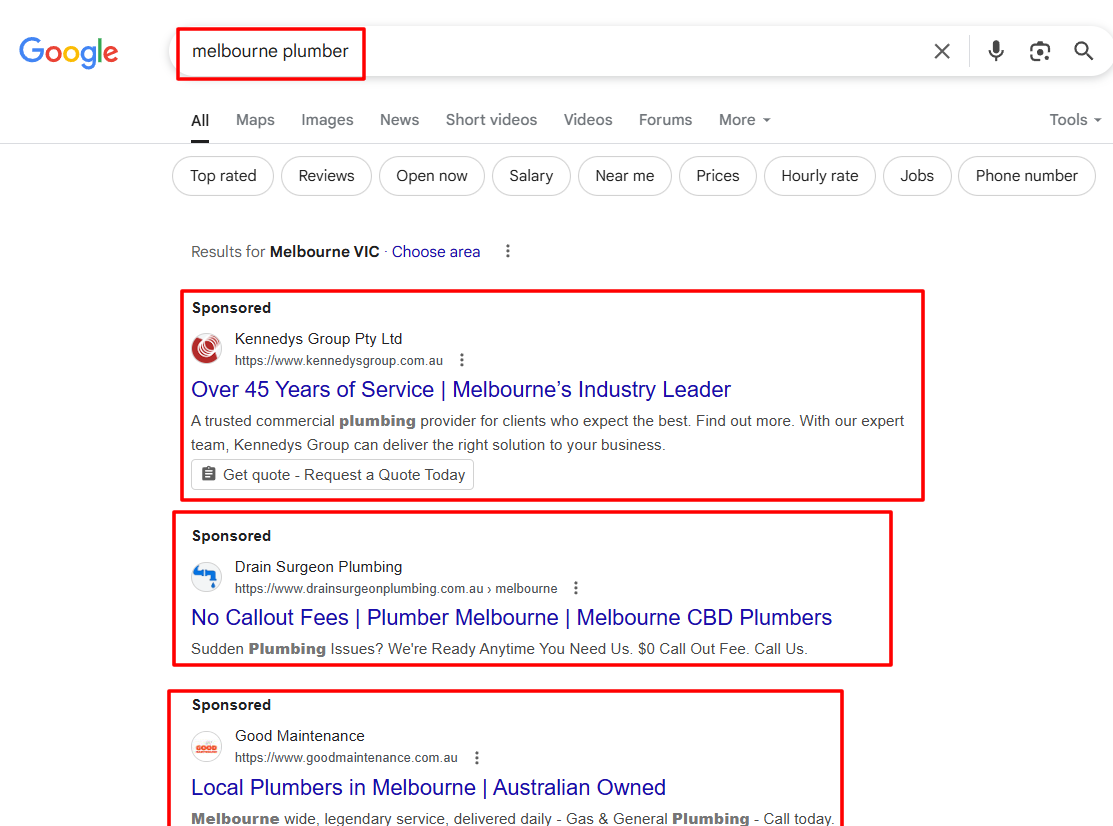Click the Good Maintenance favicon
The width and height of the screenshot is (1113, 826).
[x=207, y=747]
